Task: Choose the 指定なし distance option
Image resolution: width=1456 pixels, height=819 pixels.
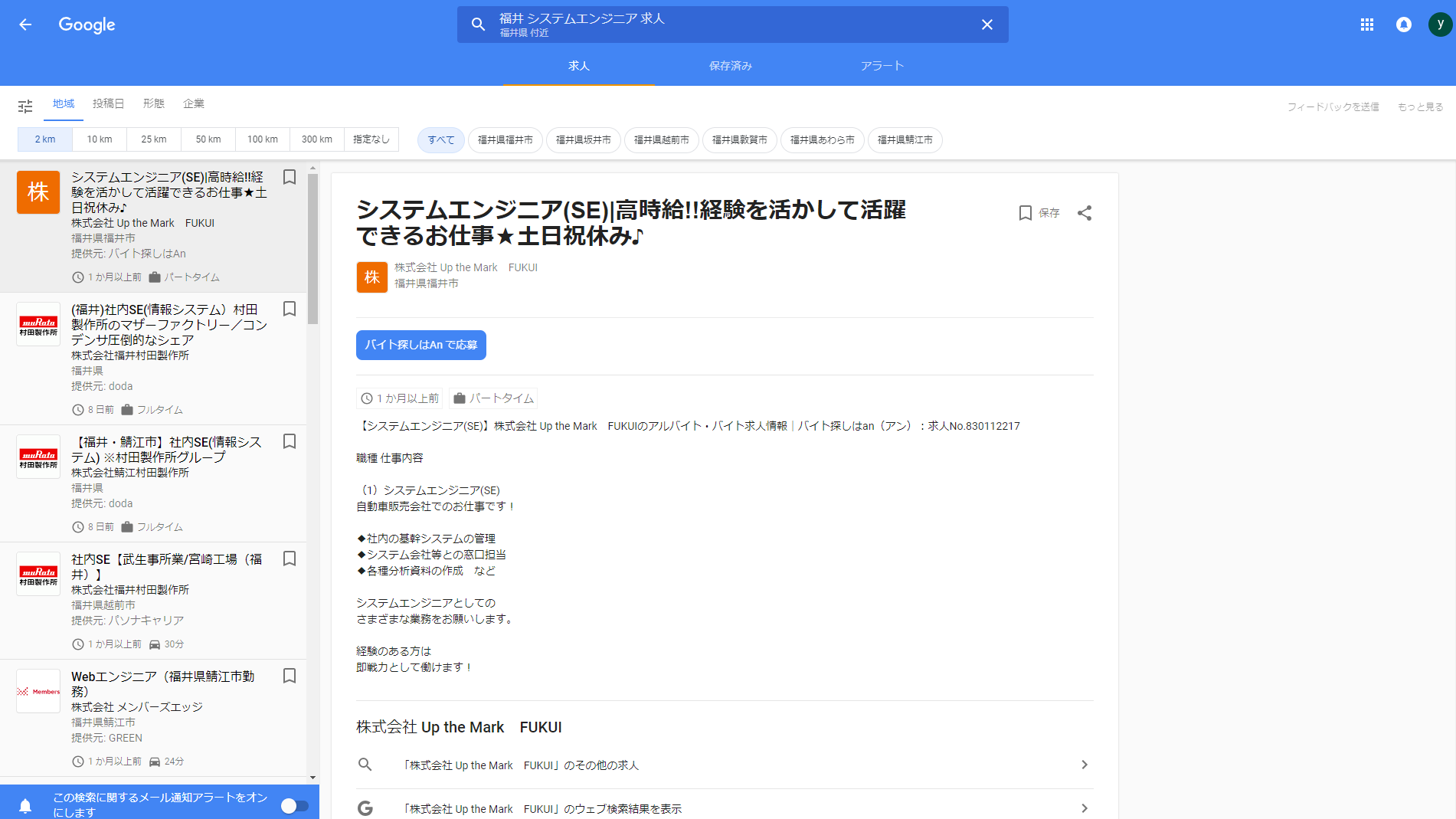Action: (x=371, y=139)
